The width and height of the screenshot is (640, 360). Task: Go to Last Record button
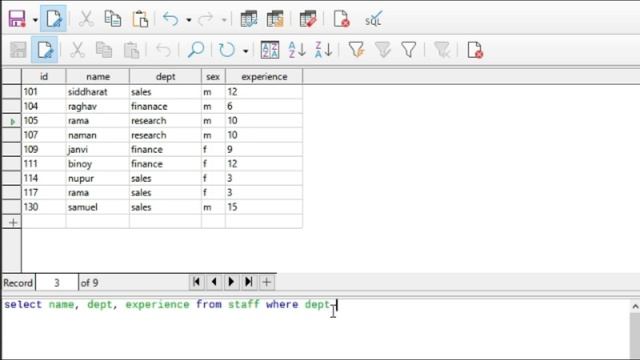point(249,282)
